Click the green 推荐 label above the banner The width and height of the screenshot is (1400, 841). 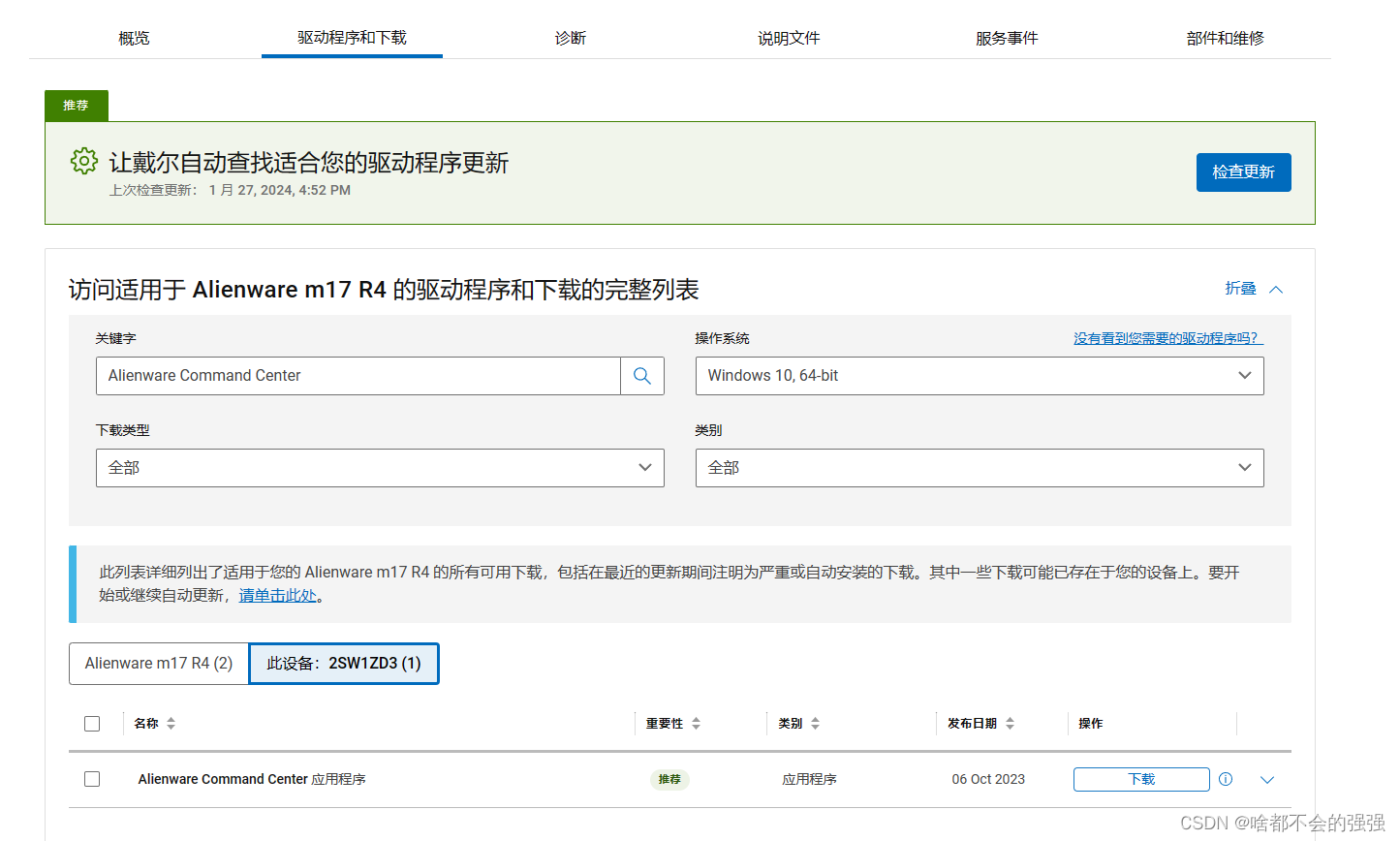click(76, 105)
